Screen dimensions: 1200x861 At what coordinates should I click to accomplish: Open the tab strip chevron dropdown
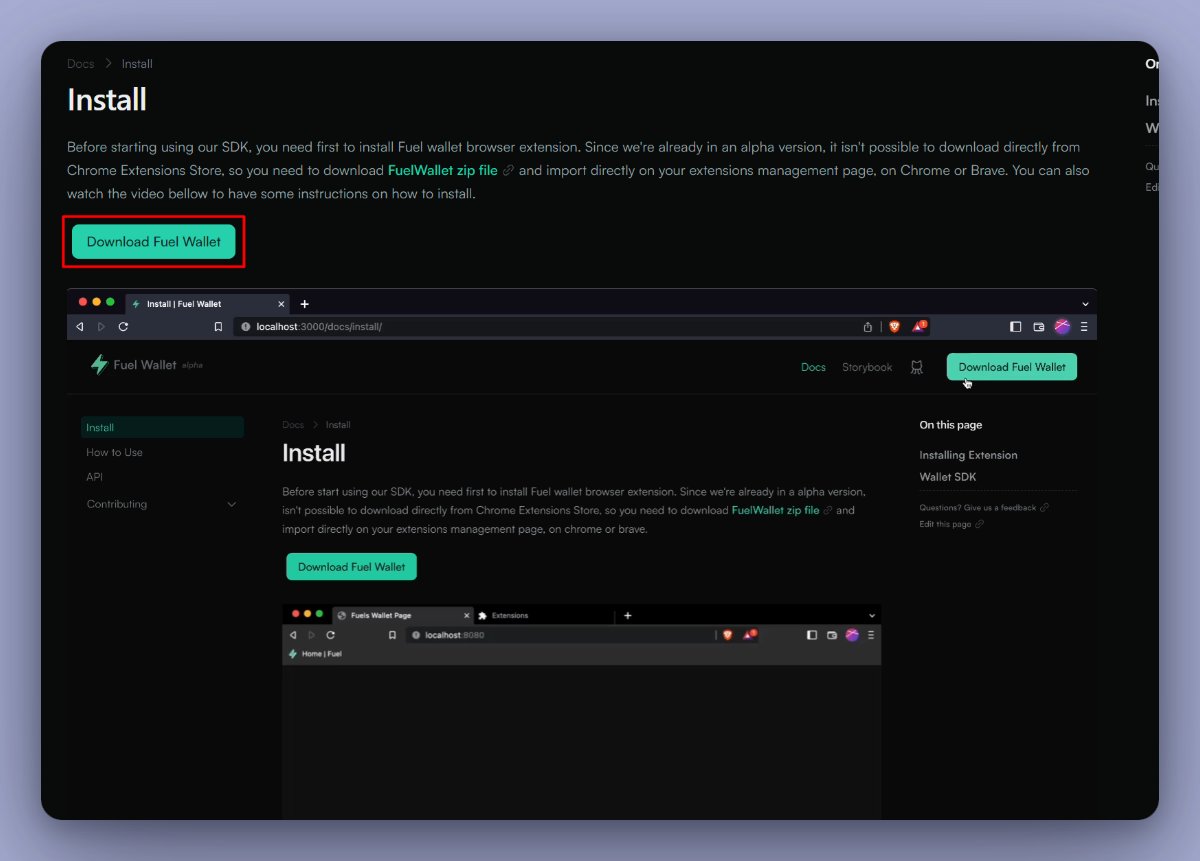click(x=1085, y=303)
